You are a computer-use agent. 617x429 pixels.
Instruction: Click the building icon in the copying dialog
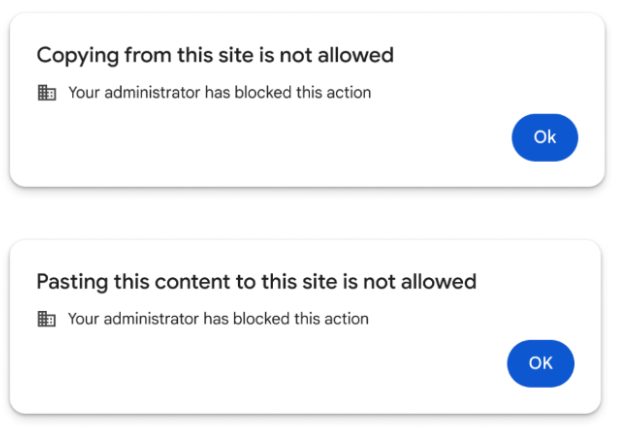pyautogui.click(x=47, y=93)
